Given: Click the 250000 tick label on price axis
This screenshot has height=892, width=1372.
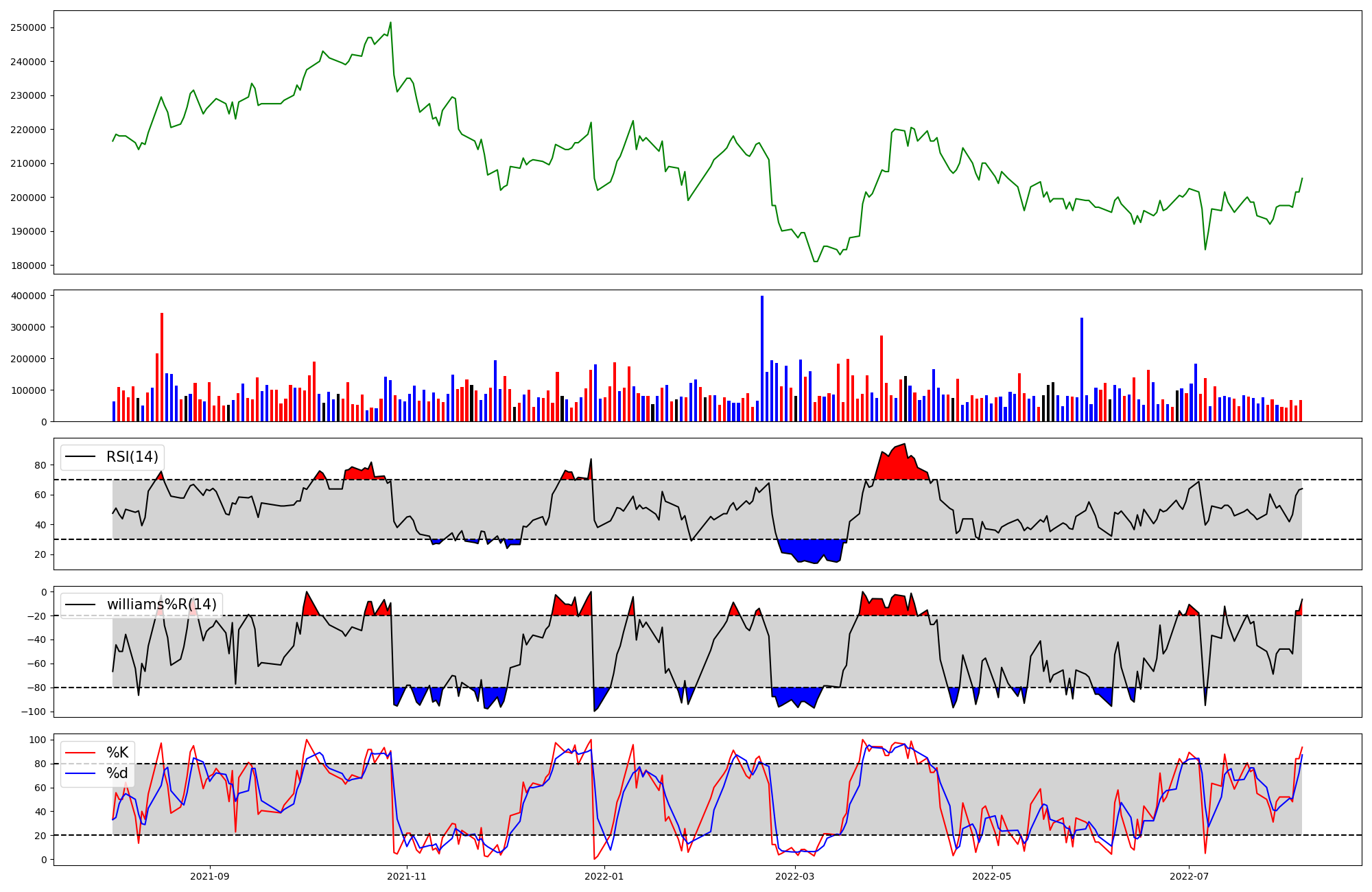Looking at the screenshot, I should point(29,27).
